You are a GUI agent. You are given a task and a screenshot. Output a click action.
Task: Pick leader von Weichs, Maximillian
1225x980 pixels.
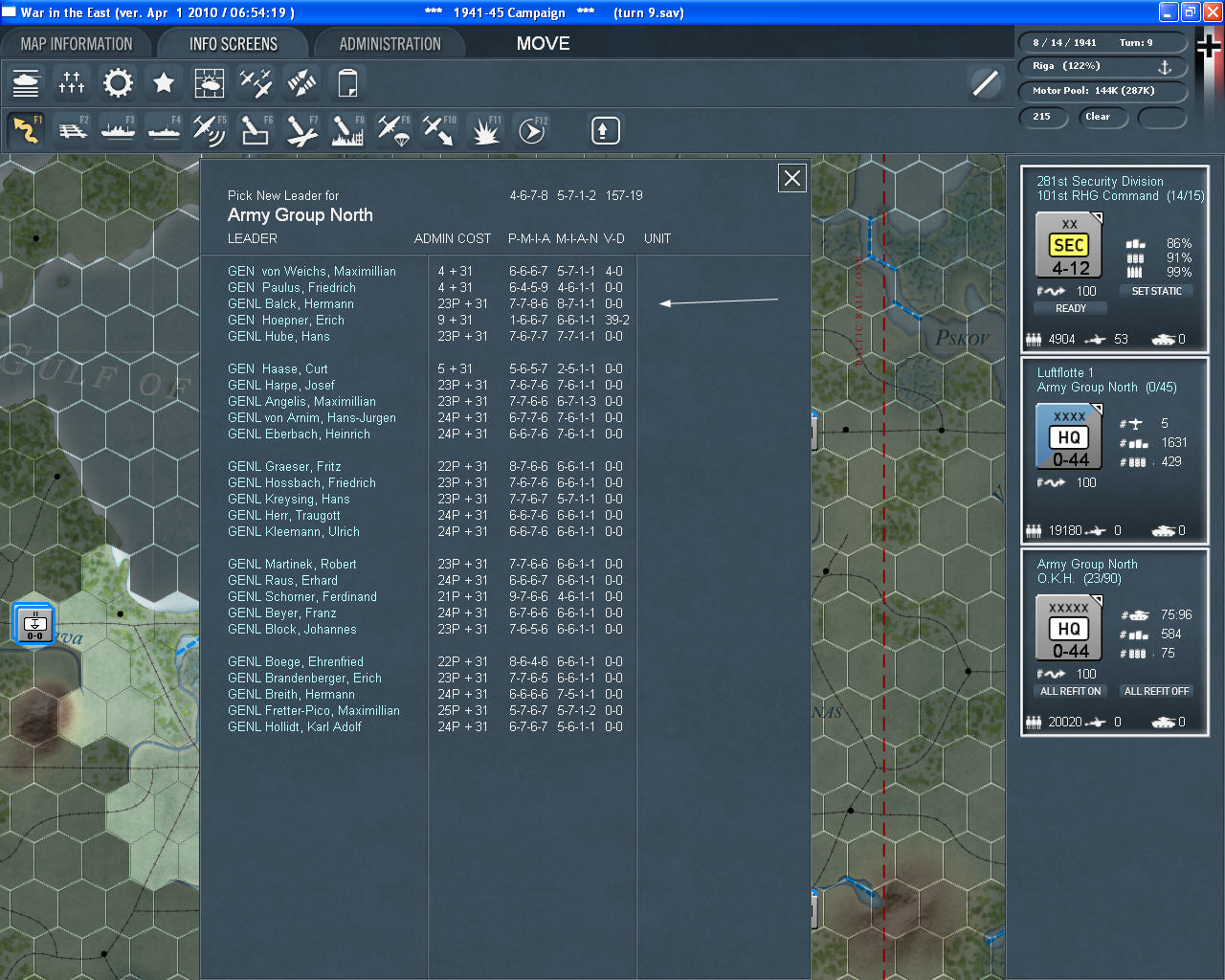[x=312, y=272]
